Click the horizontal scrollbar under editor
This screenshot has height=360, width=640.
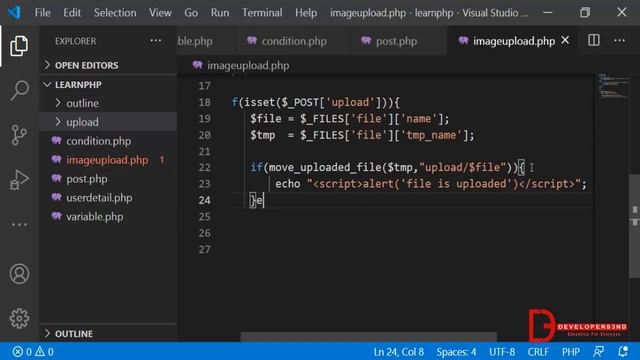point(369,337)
